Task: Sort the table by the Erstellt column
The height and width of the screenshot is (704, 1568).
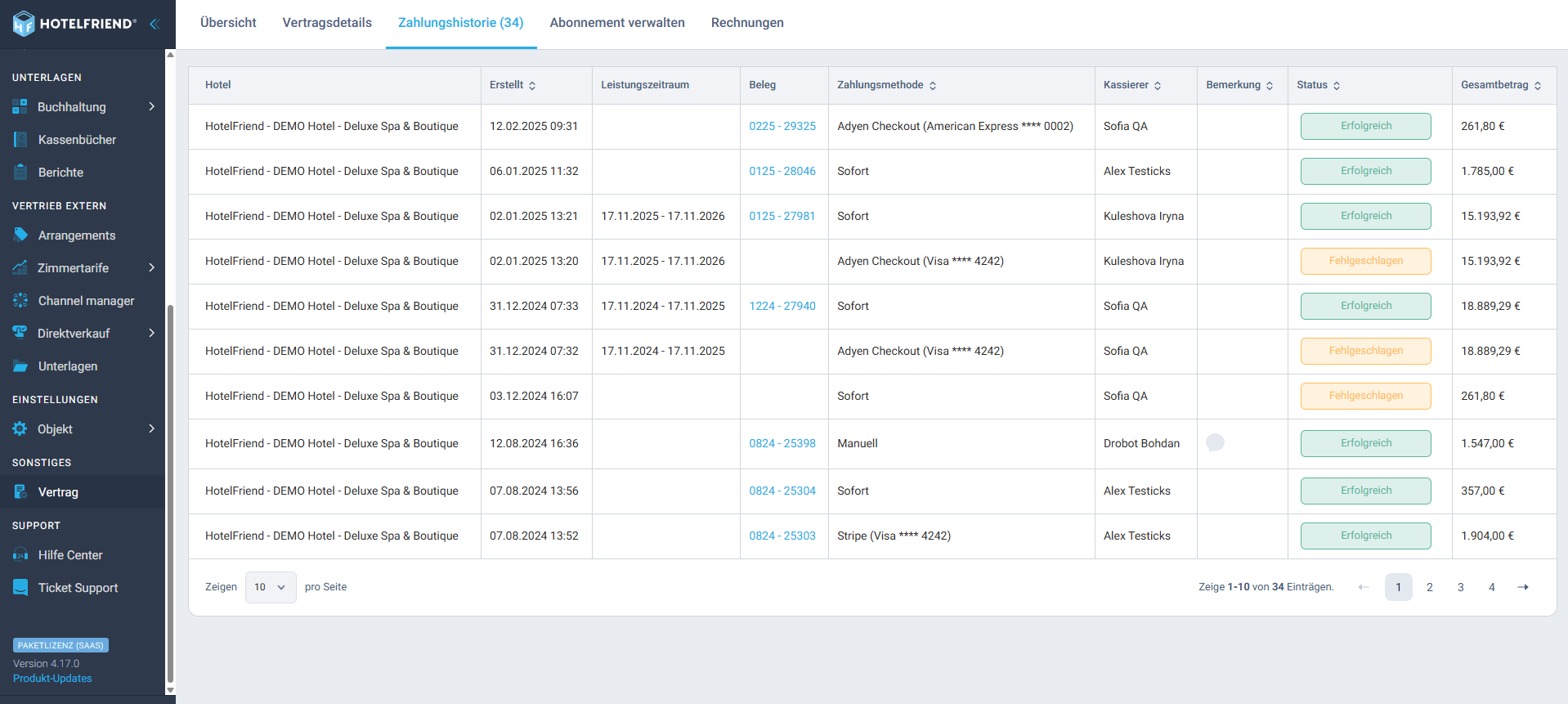Action: 532,85
